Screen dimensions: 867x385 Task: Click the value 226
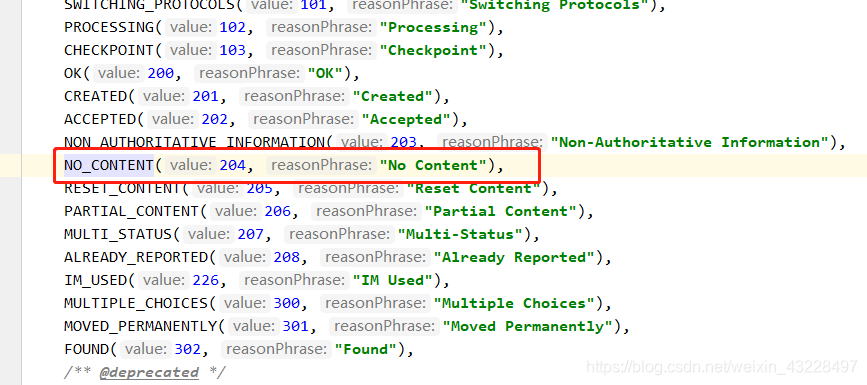(206, 281)
